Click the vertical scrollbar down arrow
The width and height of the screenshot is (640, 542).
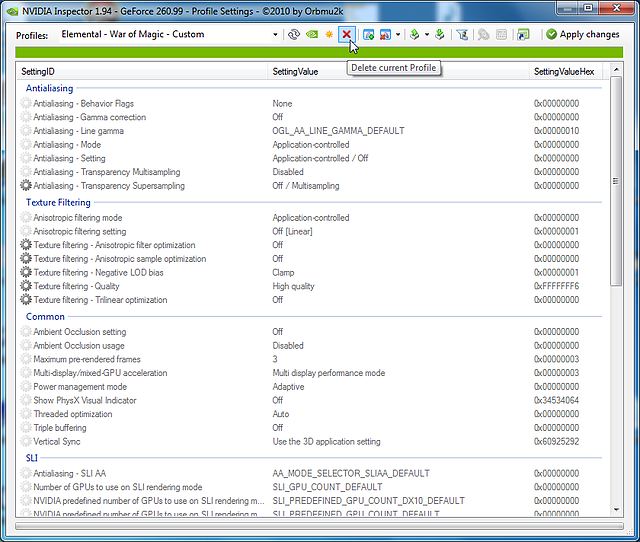(616, 510)
